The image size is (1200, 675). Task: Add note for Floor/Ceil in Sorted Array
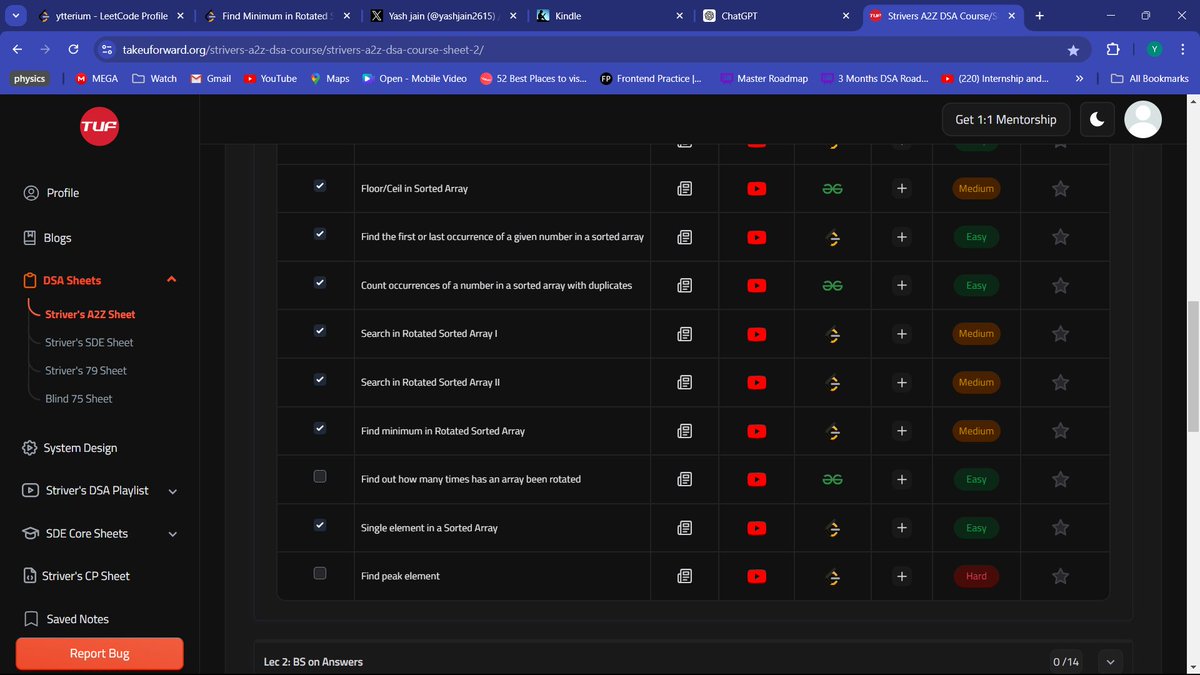(x=902, y=188)
